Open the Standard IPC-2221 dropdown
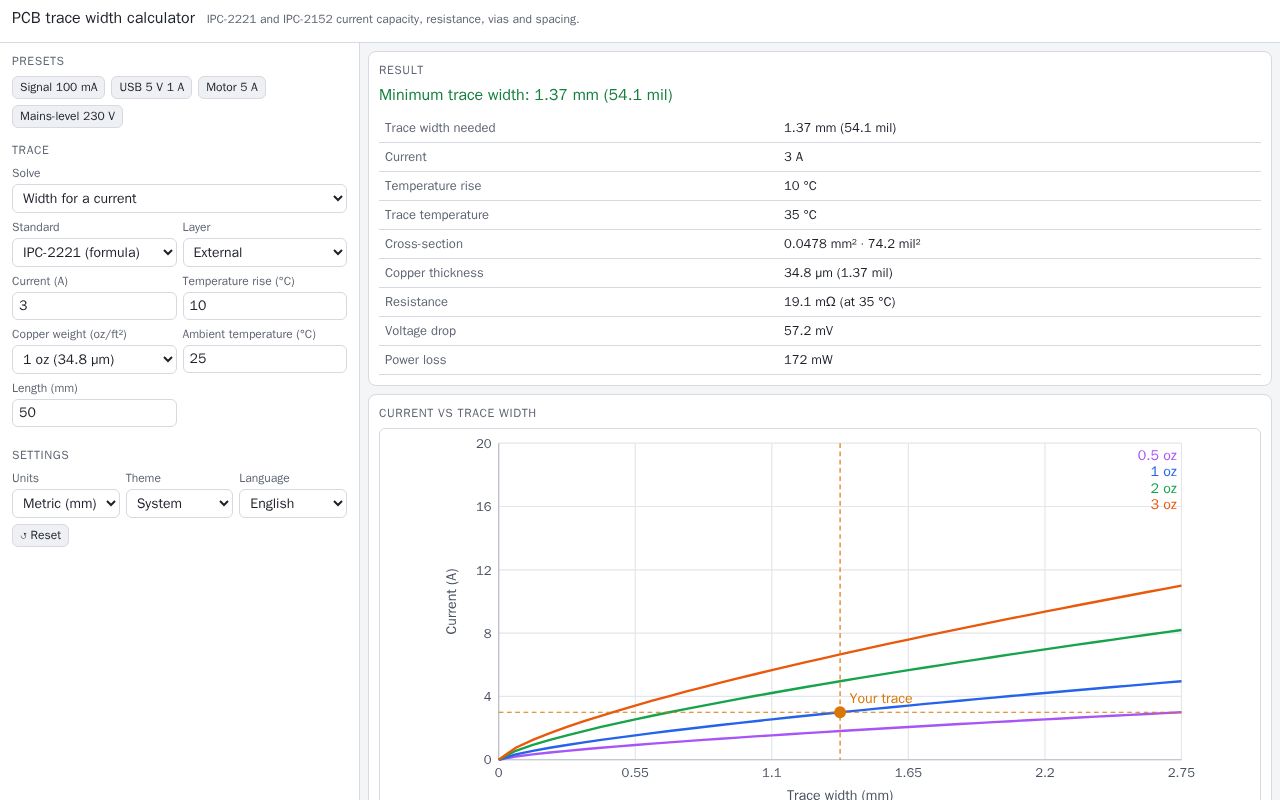Screen dimensions: 1280x800 [94, 252]
